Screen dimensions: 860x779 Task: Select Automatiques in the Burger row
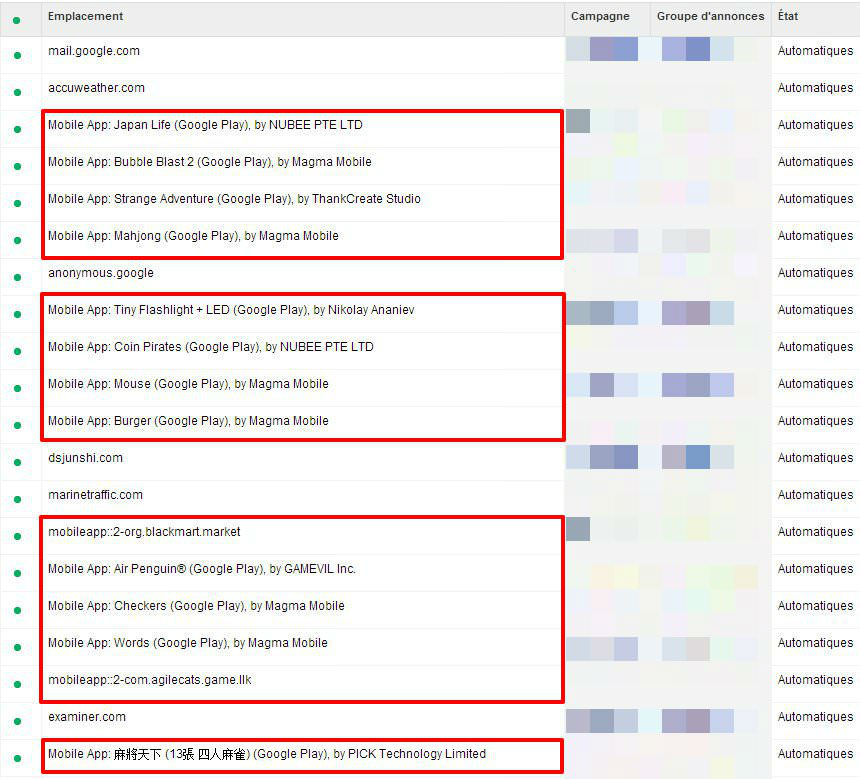pyautogui.click(x=816, y=421)
